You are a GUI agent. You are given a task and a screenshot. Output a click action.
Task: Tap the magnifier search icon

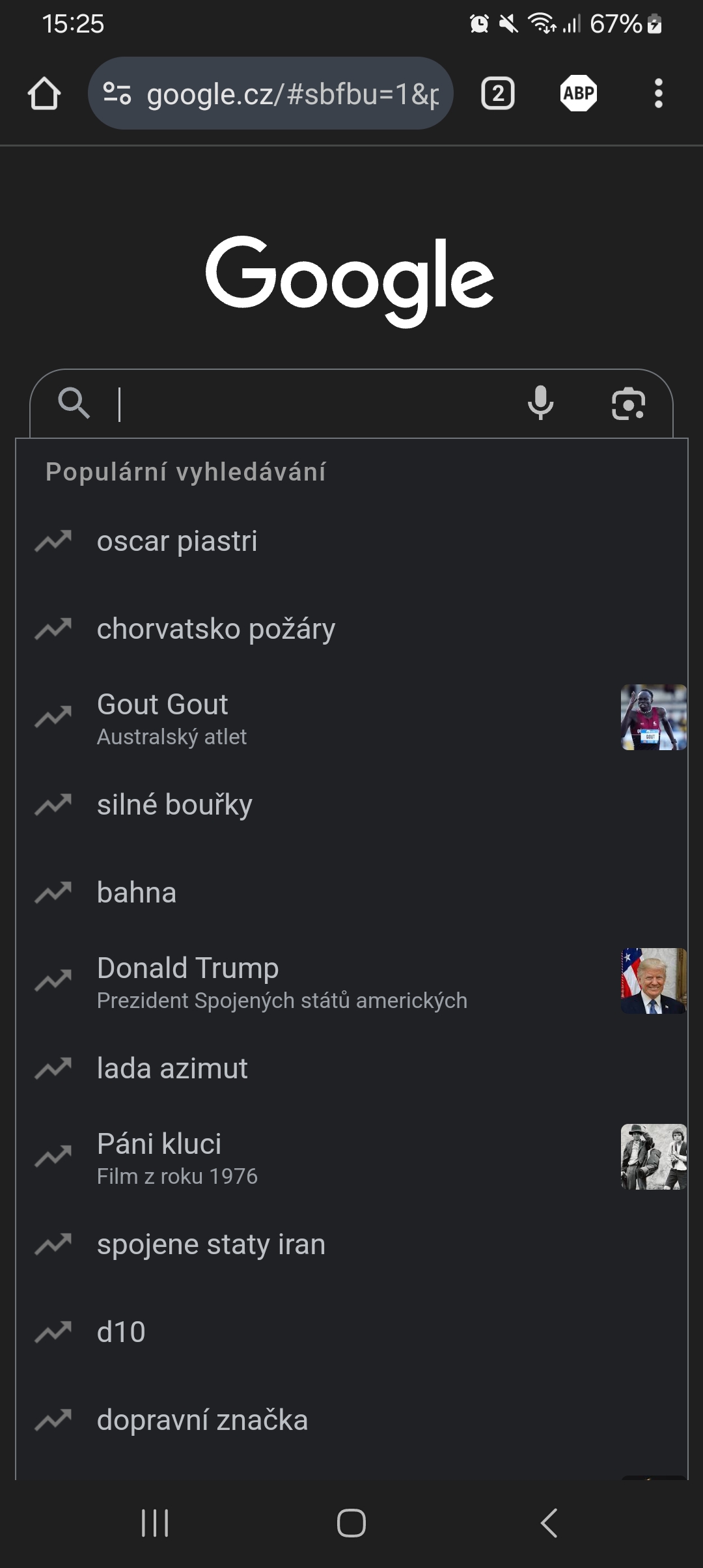[x=74, y=403]
